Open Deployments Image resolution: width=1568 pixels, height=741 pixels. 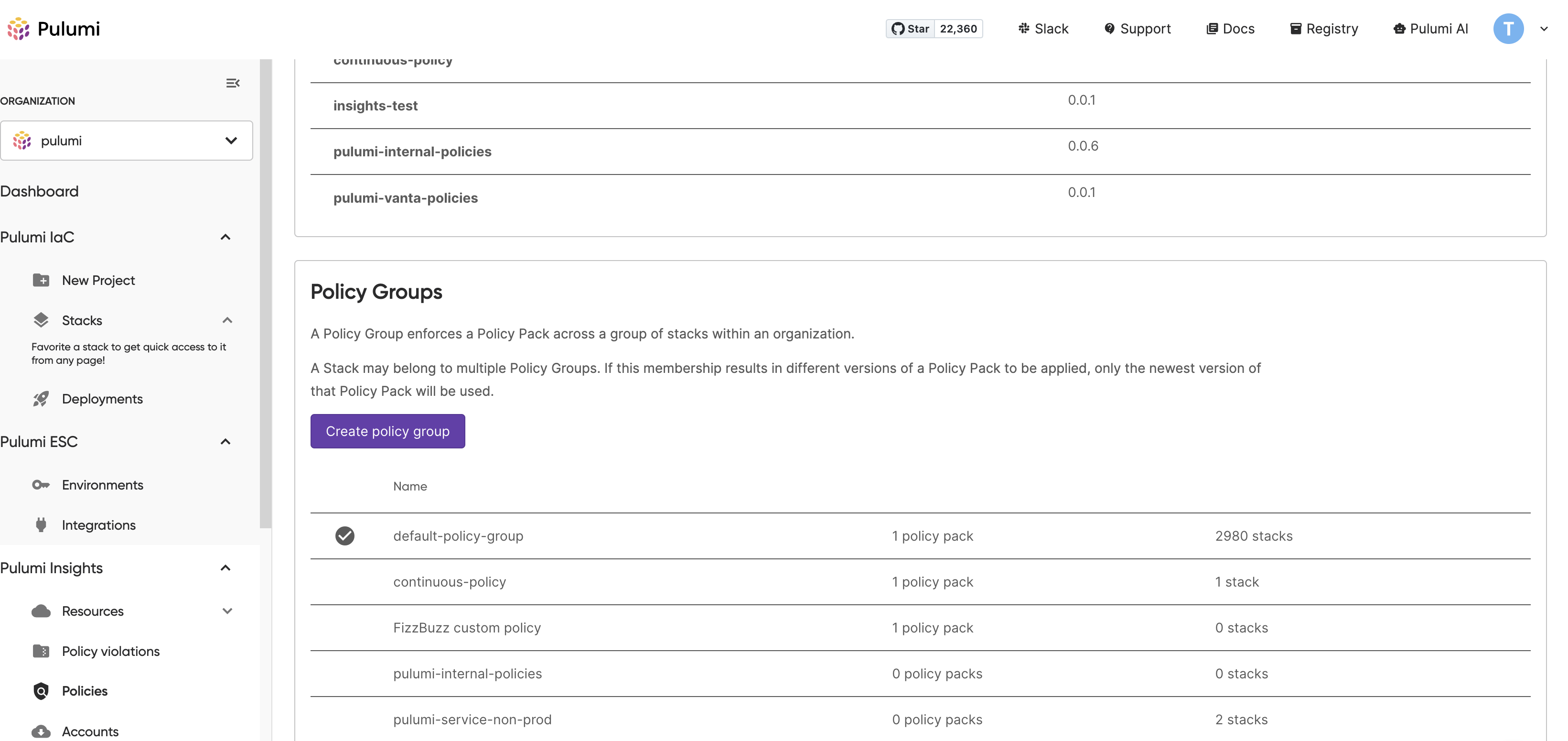(x=102, y=399)
